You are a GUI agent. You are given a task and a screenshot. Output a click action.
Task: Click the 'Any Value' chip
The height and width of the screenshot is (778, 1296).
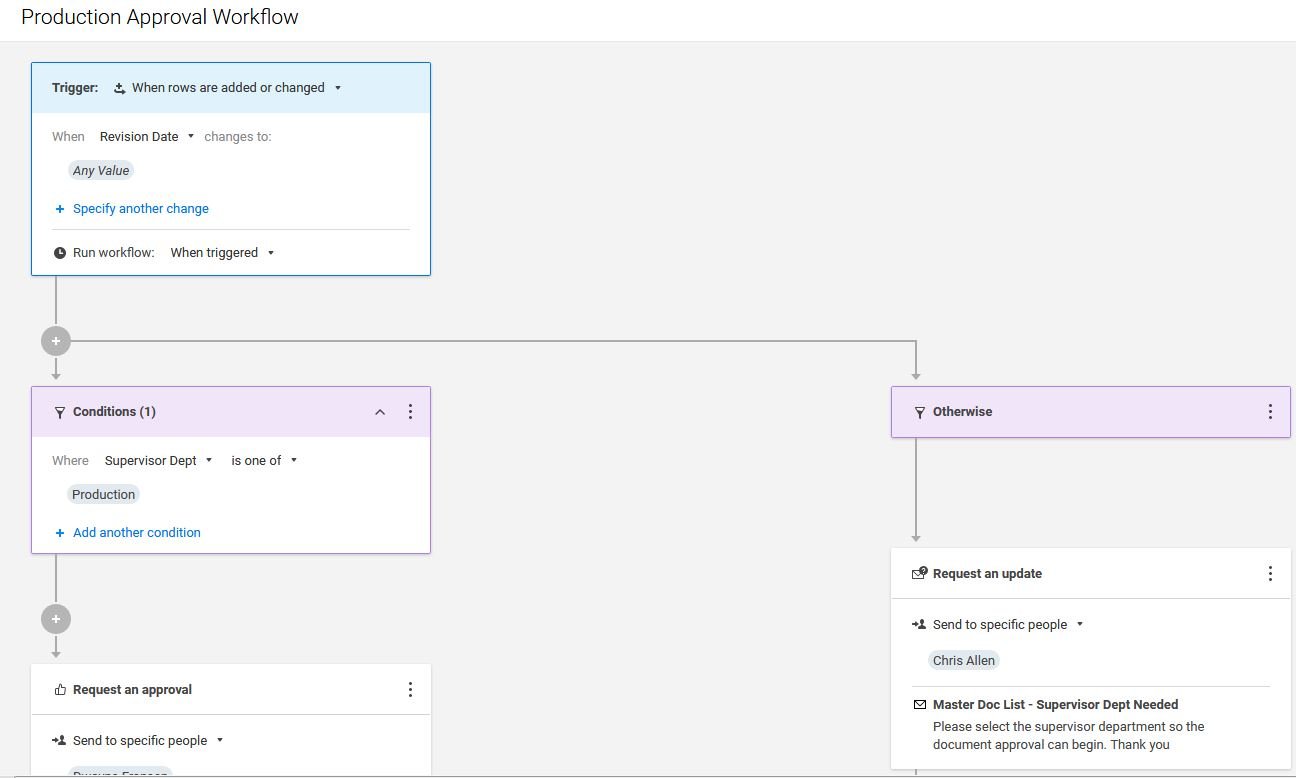tap(101, 171)
